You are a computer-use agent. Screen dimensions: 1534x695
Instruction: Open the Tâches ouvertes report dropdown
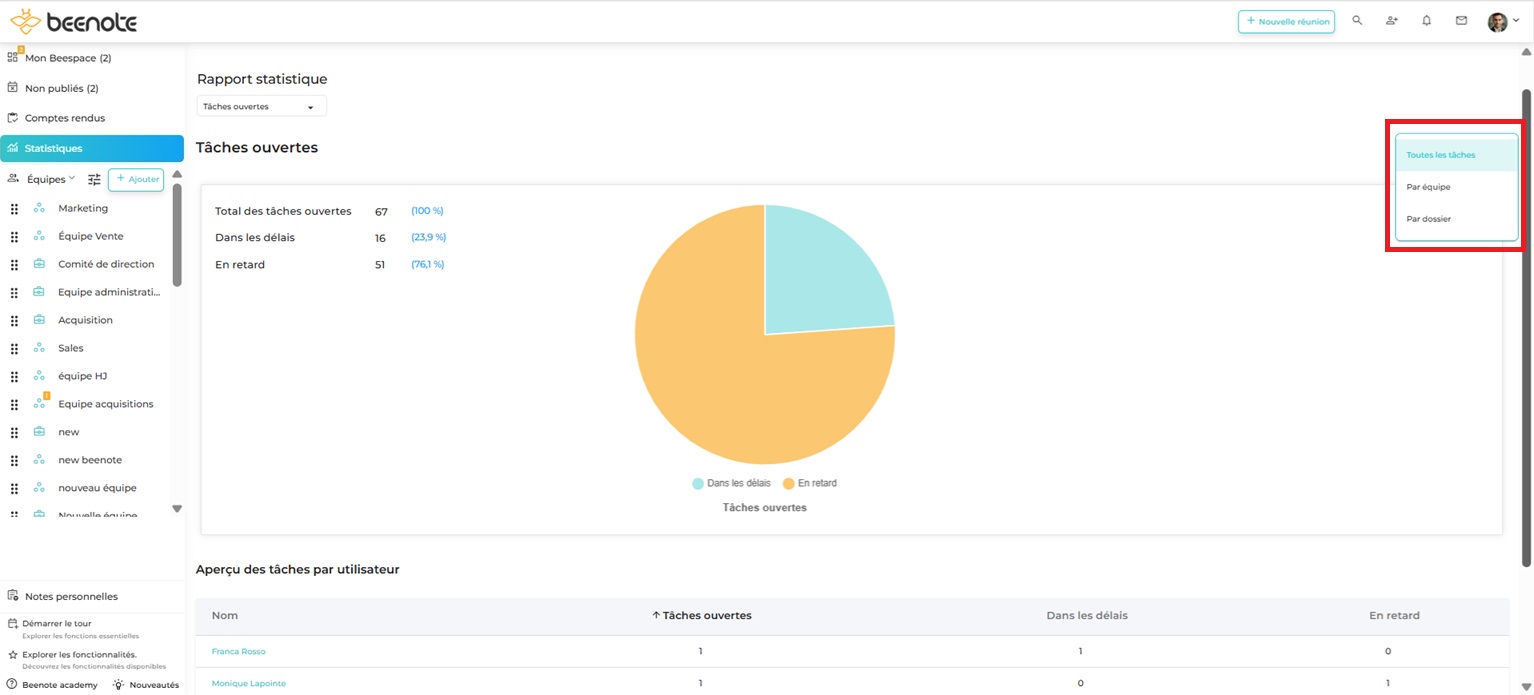tap(261, 107)
